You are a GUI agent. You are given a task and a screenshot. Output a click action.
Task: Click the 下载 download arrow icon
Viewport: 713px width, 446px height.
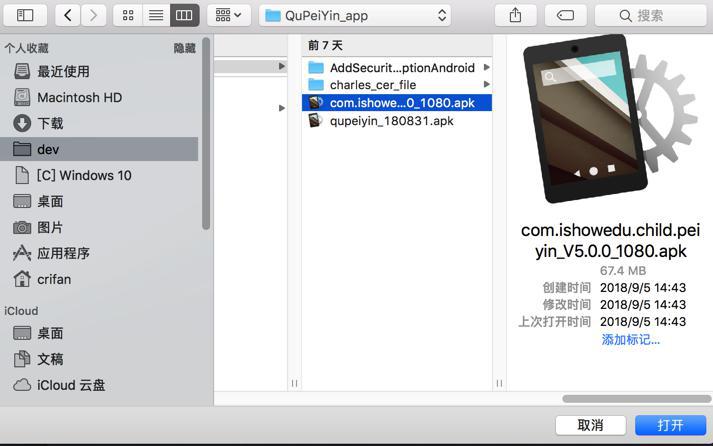click(x=22, y=123)
